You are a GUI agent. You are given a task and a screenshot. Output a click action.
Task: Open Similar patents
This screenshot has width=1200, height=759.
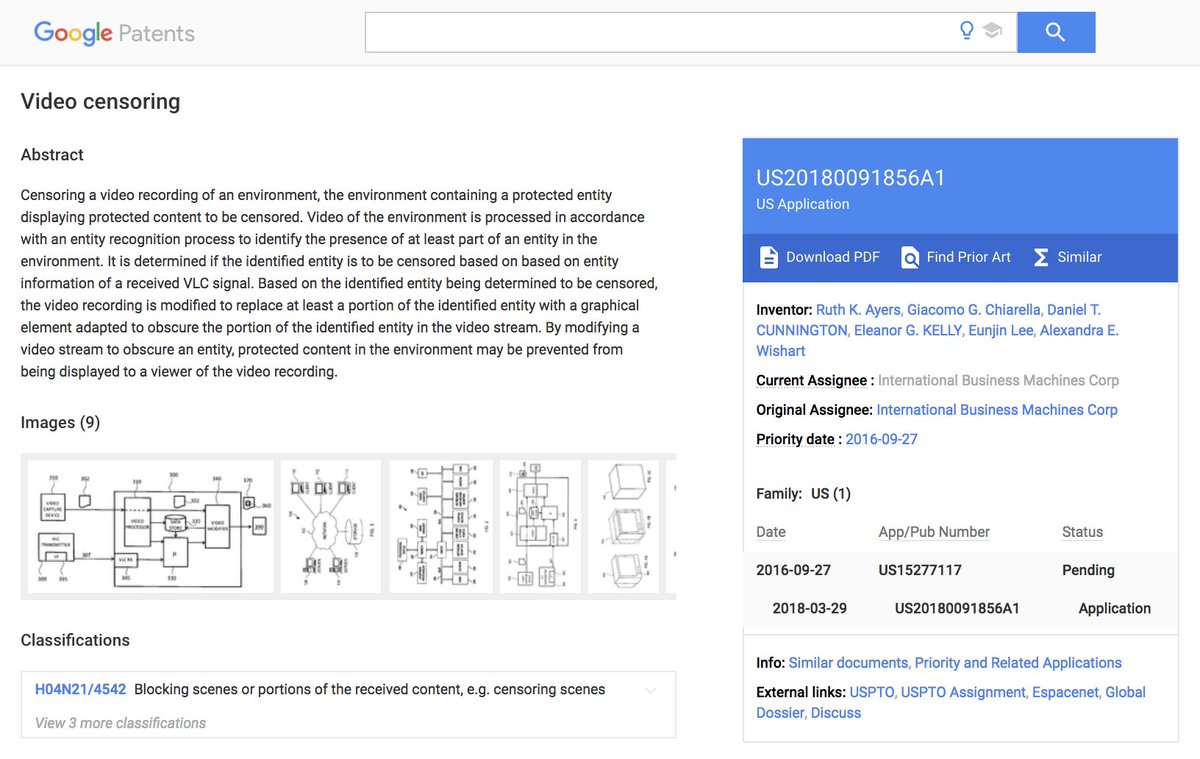pos(1079,257)
